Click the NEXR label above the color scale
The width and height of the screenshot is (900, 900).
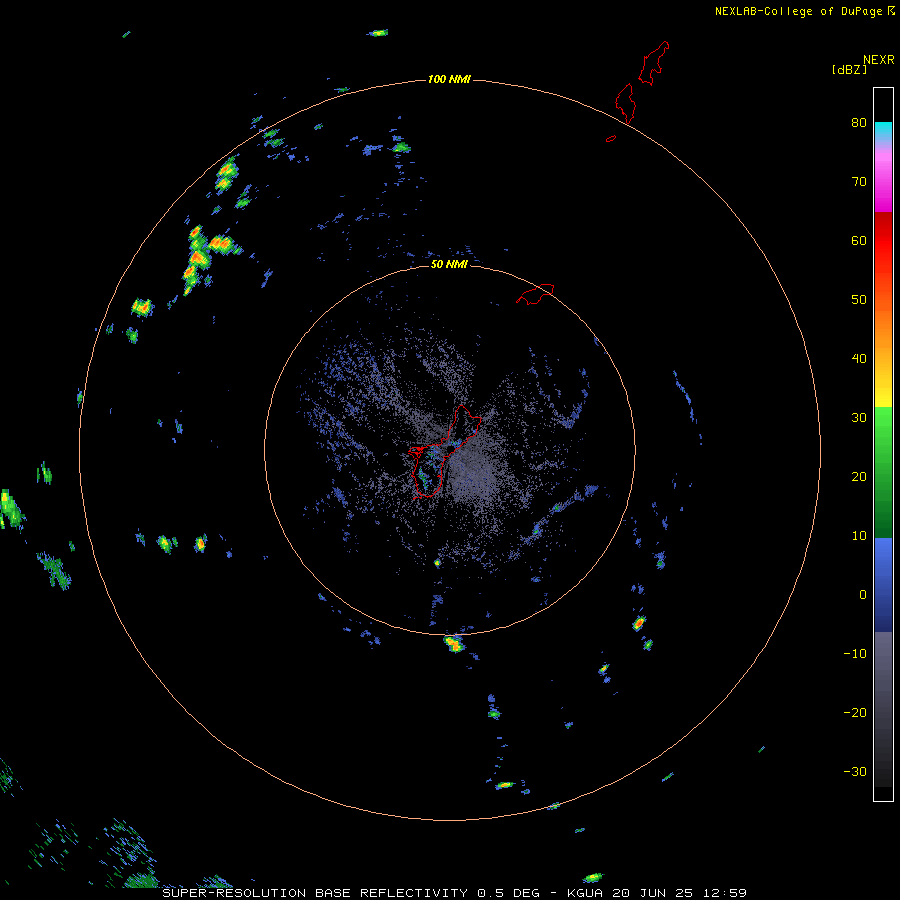point(879,60)
